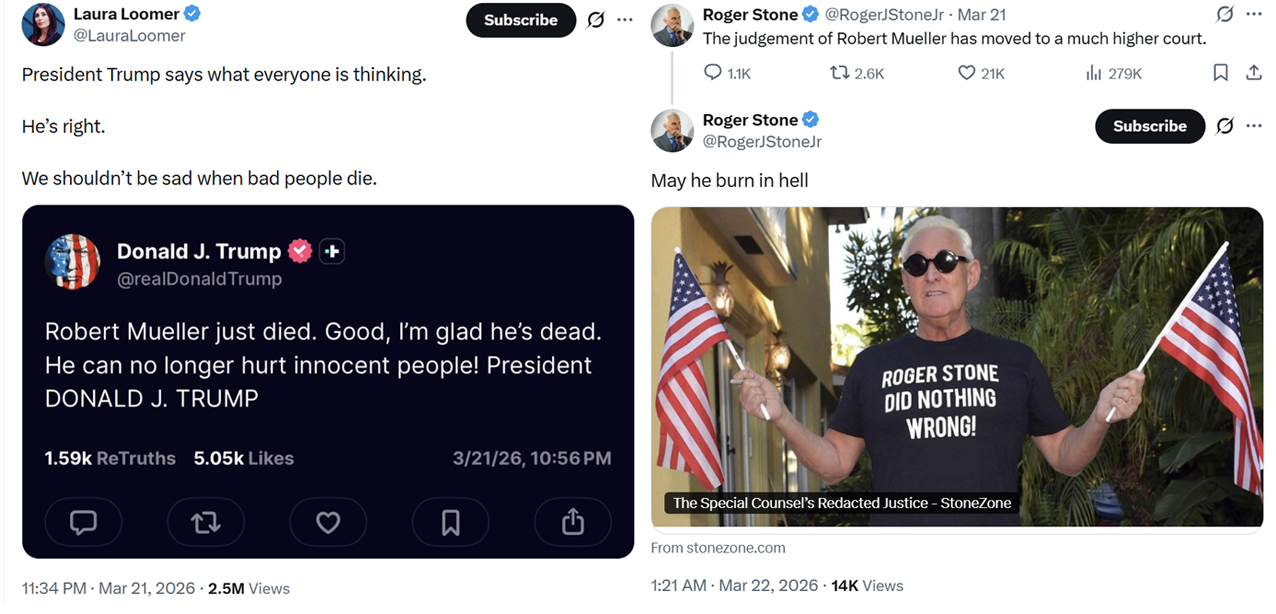
Task: Click the reply icon on Trump's quoted post
Action: 83,522
